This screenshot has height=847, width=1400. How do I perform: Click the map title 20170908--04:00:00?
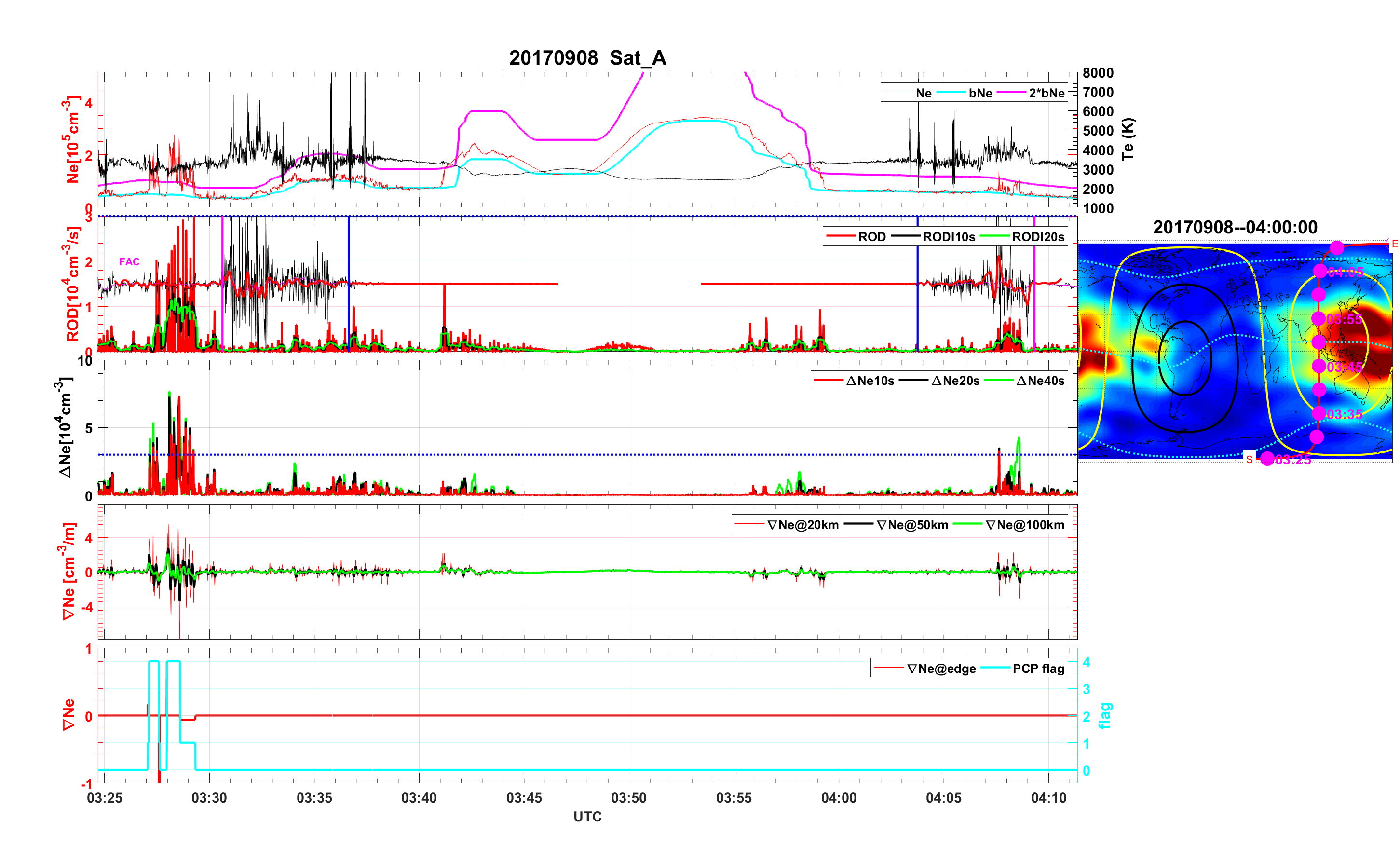(1235, 227)
